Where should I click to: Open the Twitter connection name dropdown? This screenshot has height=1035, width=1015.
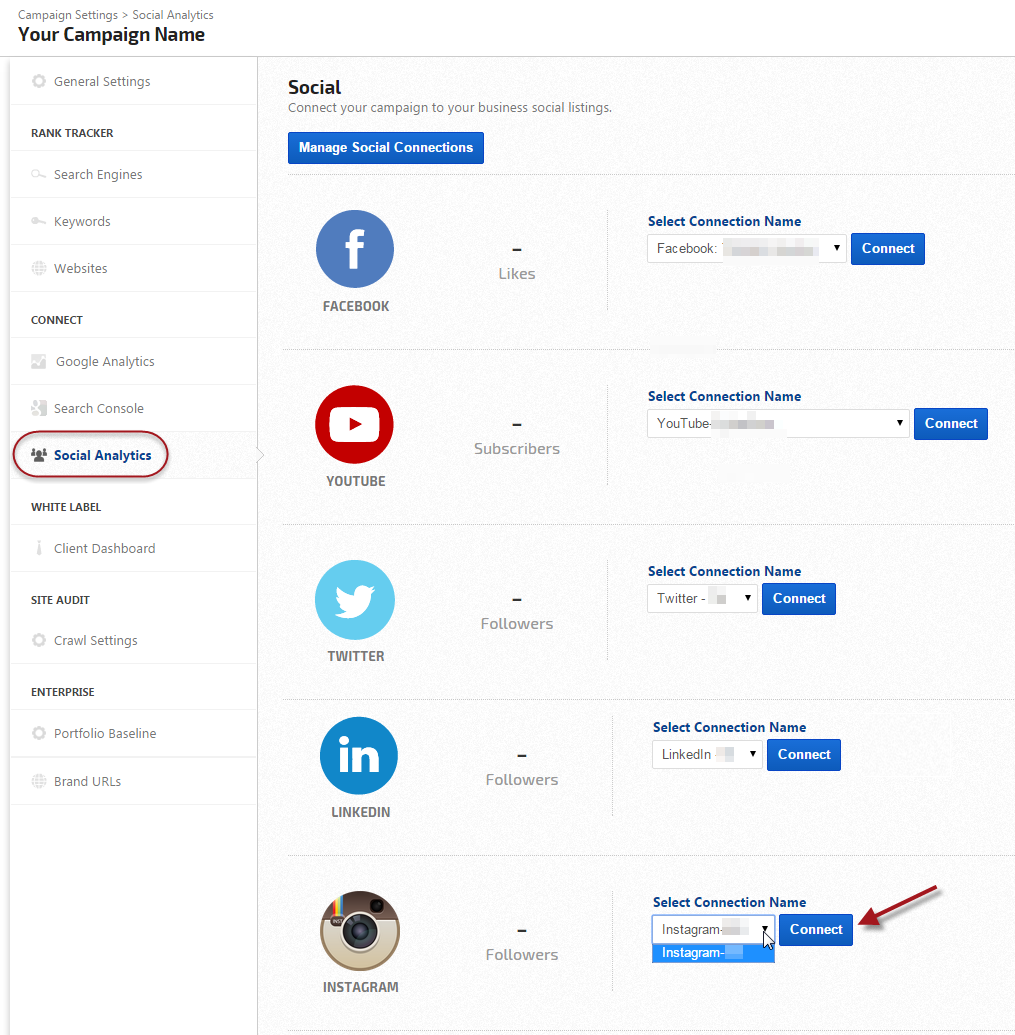[x=701, y=599]
